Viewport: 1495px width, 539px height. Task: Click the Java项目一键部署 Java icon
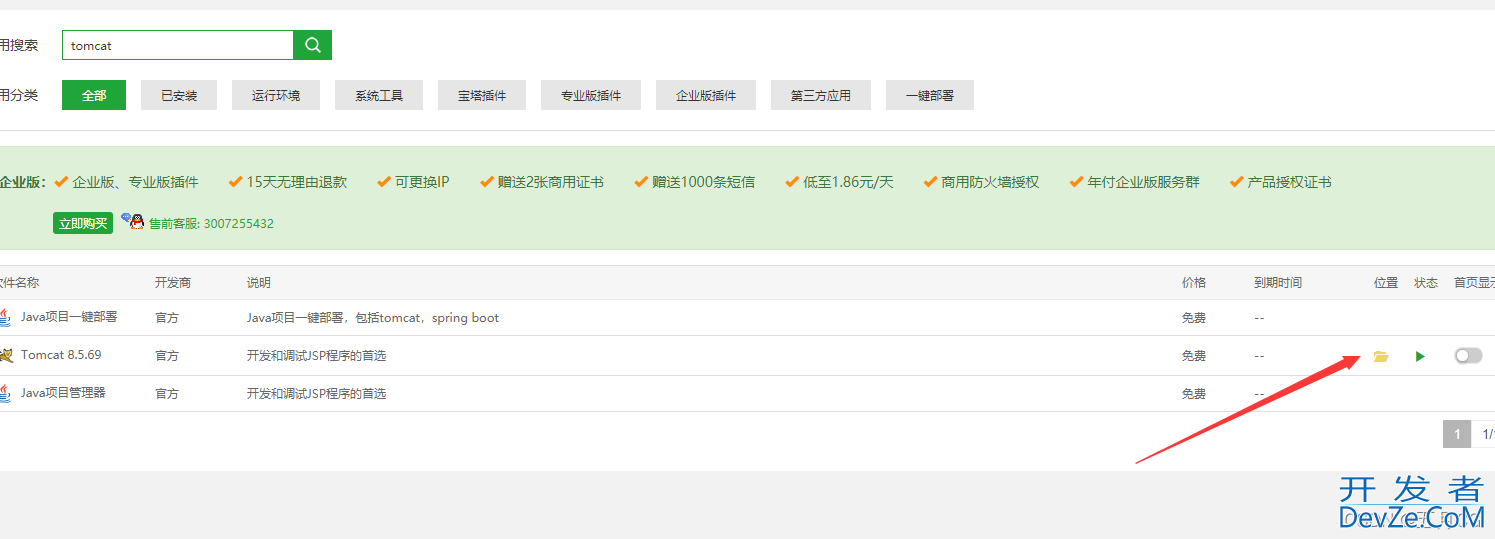pyautogui.click(x=5, y=317)
